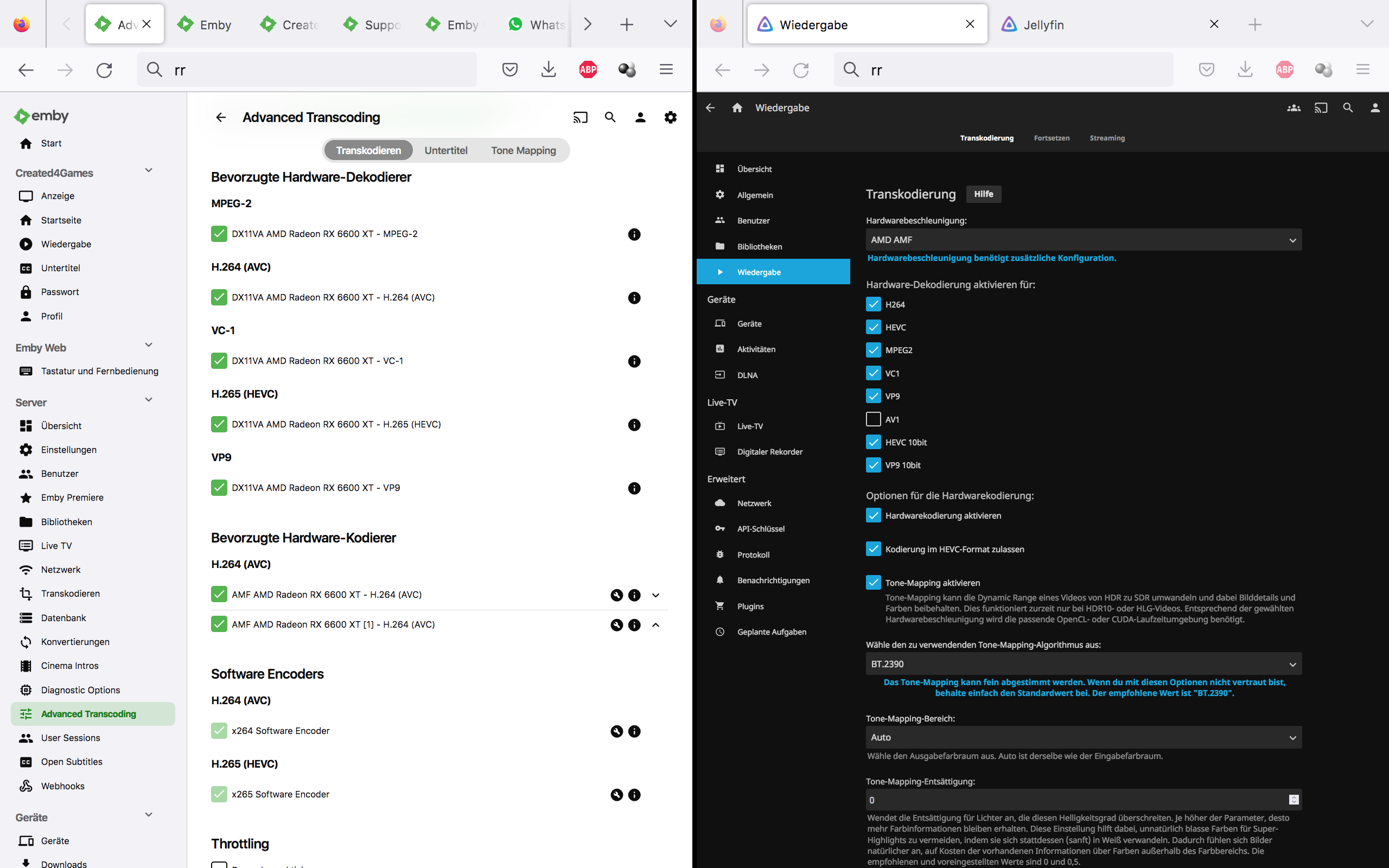Click Adblock Plus icon in left browser
Viewport: 1389px width, 868px height.
(588, 69)
